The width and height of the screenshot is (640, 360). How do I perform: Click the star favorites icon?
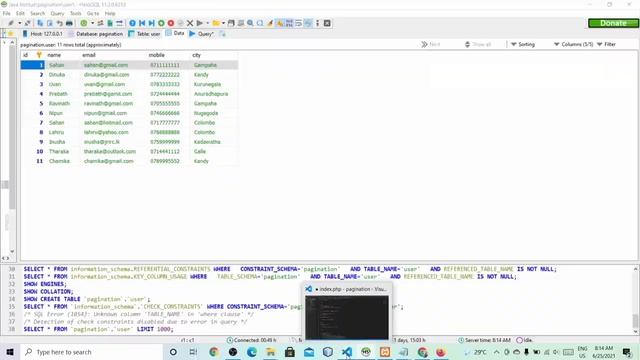click(11, 34)
